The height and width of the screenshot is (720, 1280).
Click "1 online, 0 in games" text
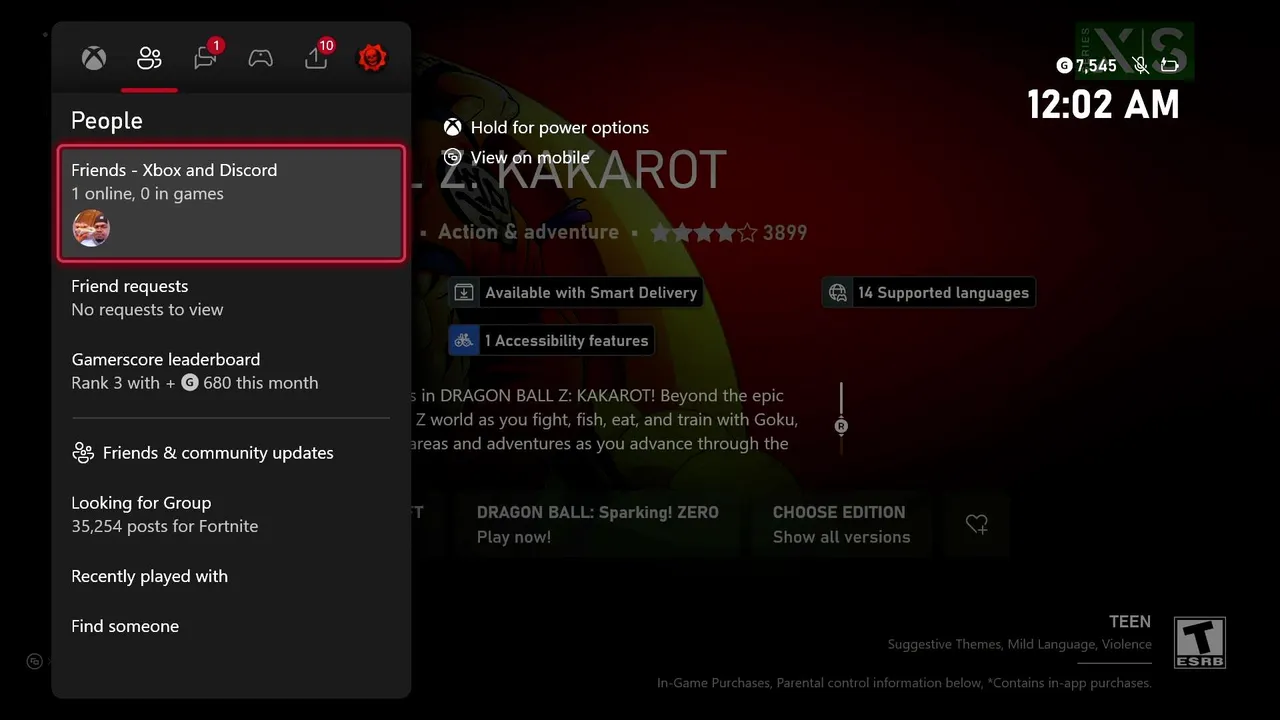coord(147,194)
